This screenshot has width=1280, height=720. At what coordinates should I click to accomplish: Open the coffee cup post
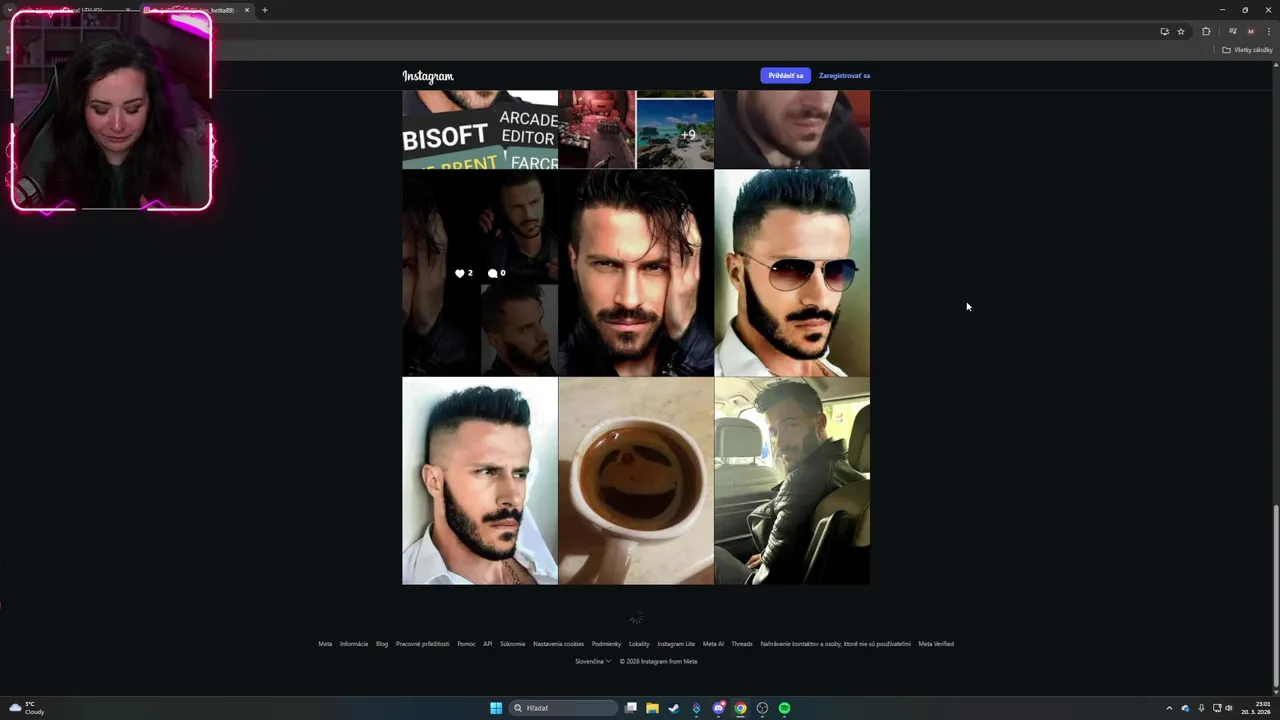point(636,480)
